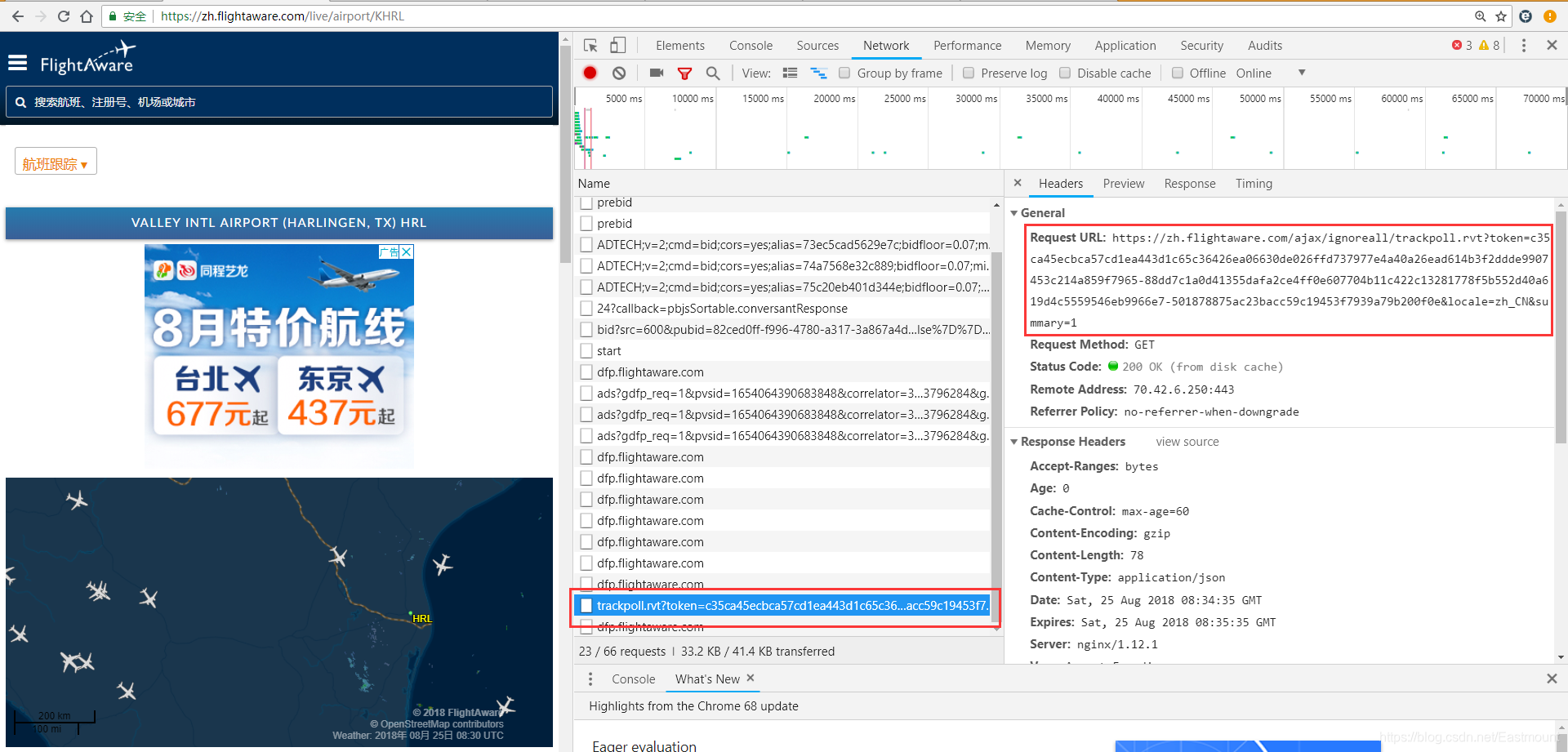This screenshot has width=1568, height=752.
Task: Switch to the Console tab
Action: tap(751, 46)
